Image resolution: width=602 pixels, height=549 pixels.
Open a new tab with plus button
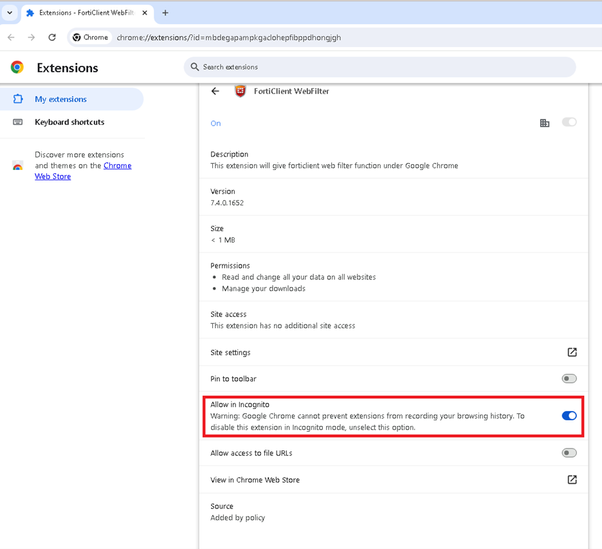(x=165, y=13)
